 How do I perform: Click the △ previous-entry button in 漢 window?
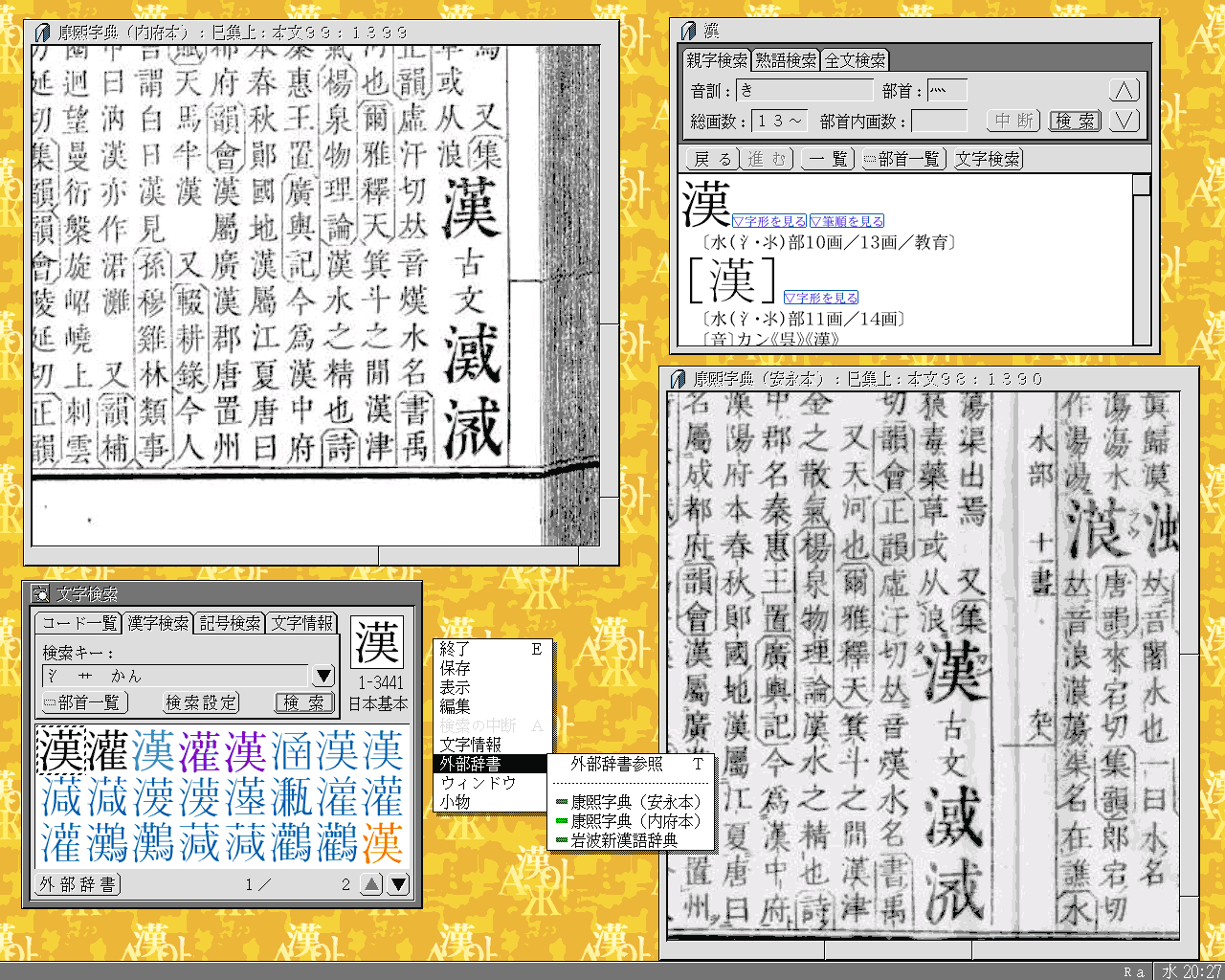pyautogui.click(x=1124, y=91)
